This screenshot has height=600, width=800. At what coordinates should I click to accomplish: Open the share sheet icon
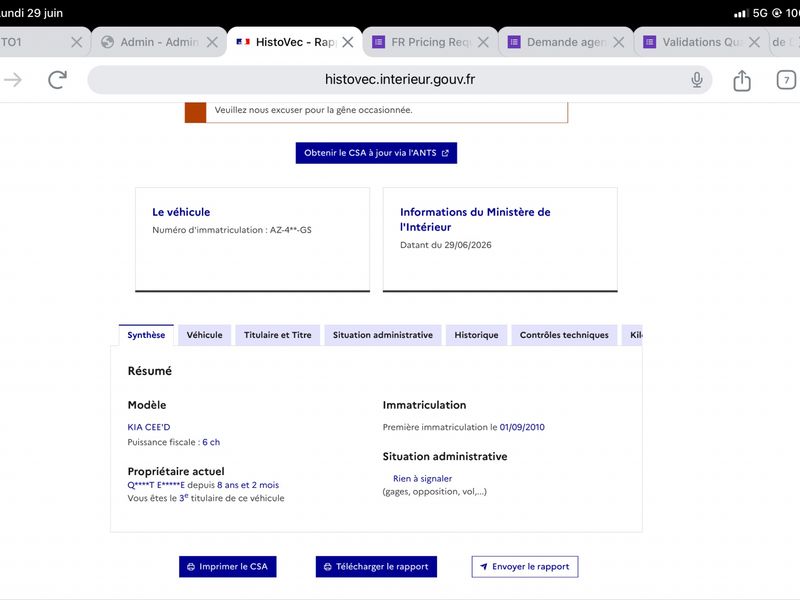pos(742,80)
